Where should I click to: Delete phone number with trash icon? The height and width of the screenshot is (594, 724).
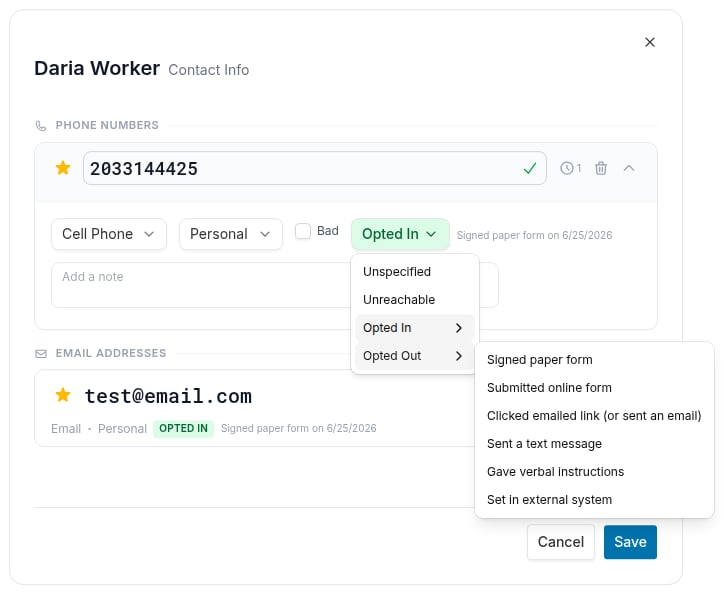(601, 168)
